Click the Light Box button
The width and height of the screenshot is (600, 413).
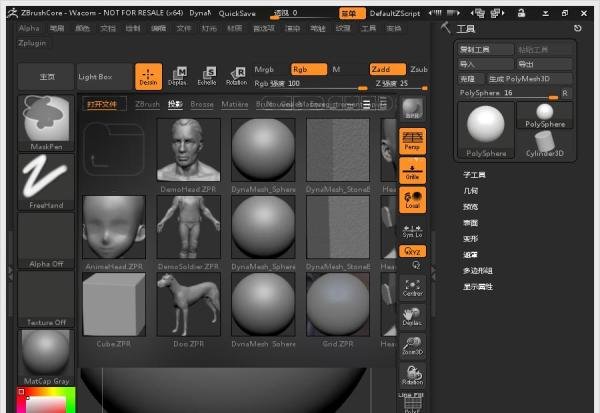pyautogui.click(x=105, y=77)
